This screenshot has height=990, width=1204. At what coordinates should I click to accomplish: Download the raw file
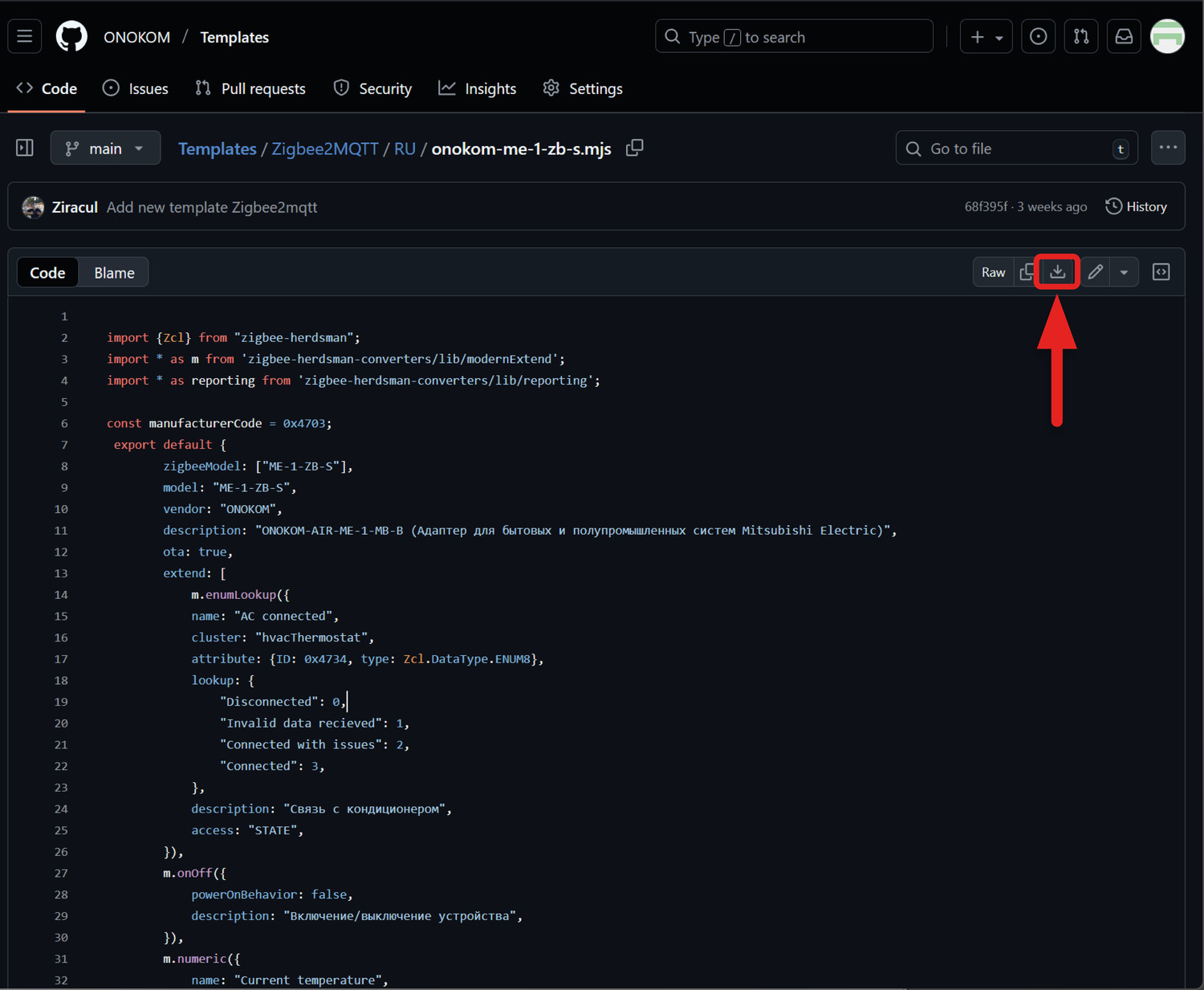pos(1057,272)
